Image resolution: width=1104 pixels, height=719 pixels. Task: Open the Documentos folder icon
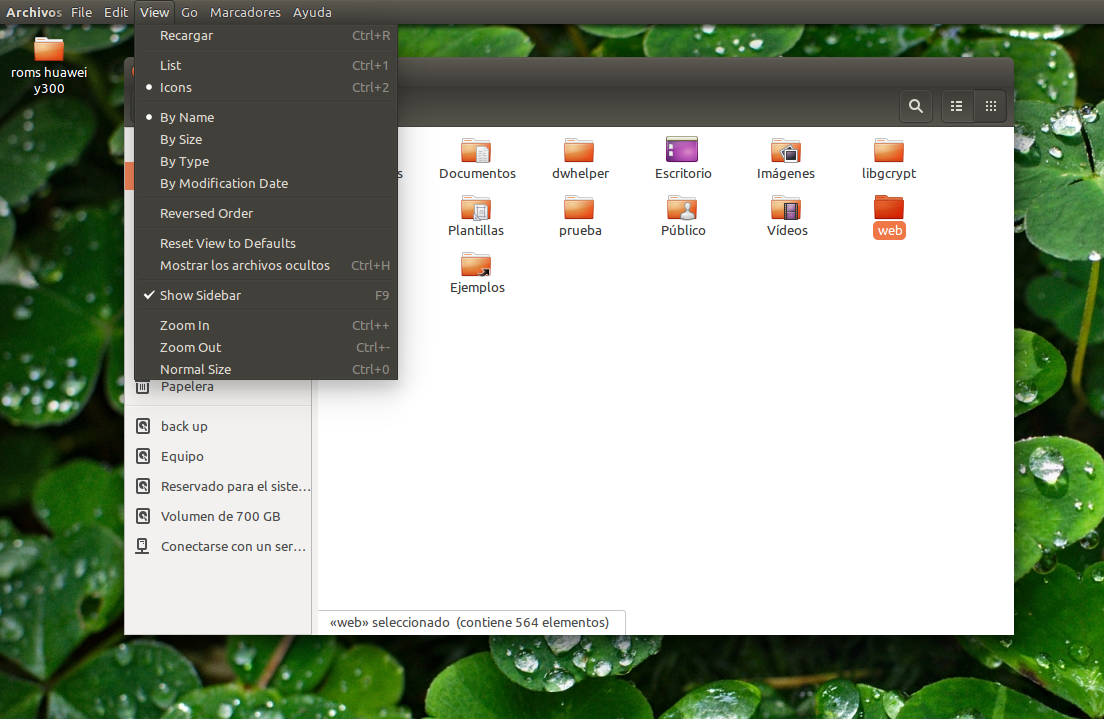pyautogui.click(x=477, y=152)
